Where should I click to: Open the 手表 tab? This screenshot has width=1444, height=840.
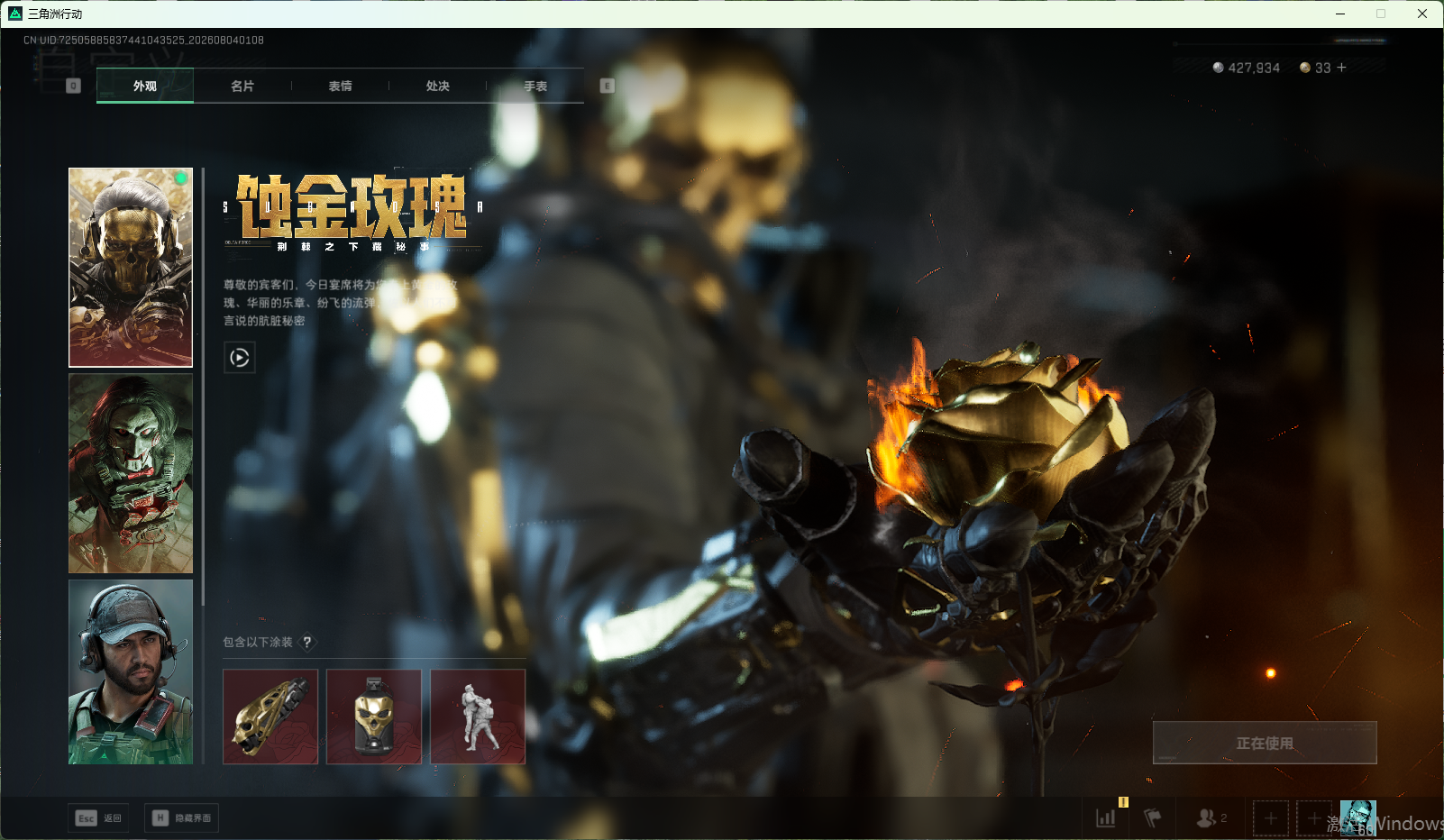pos(535,86)
